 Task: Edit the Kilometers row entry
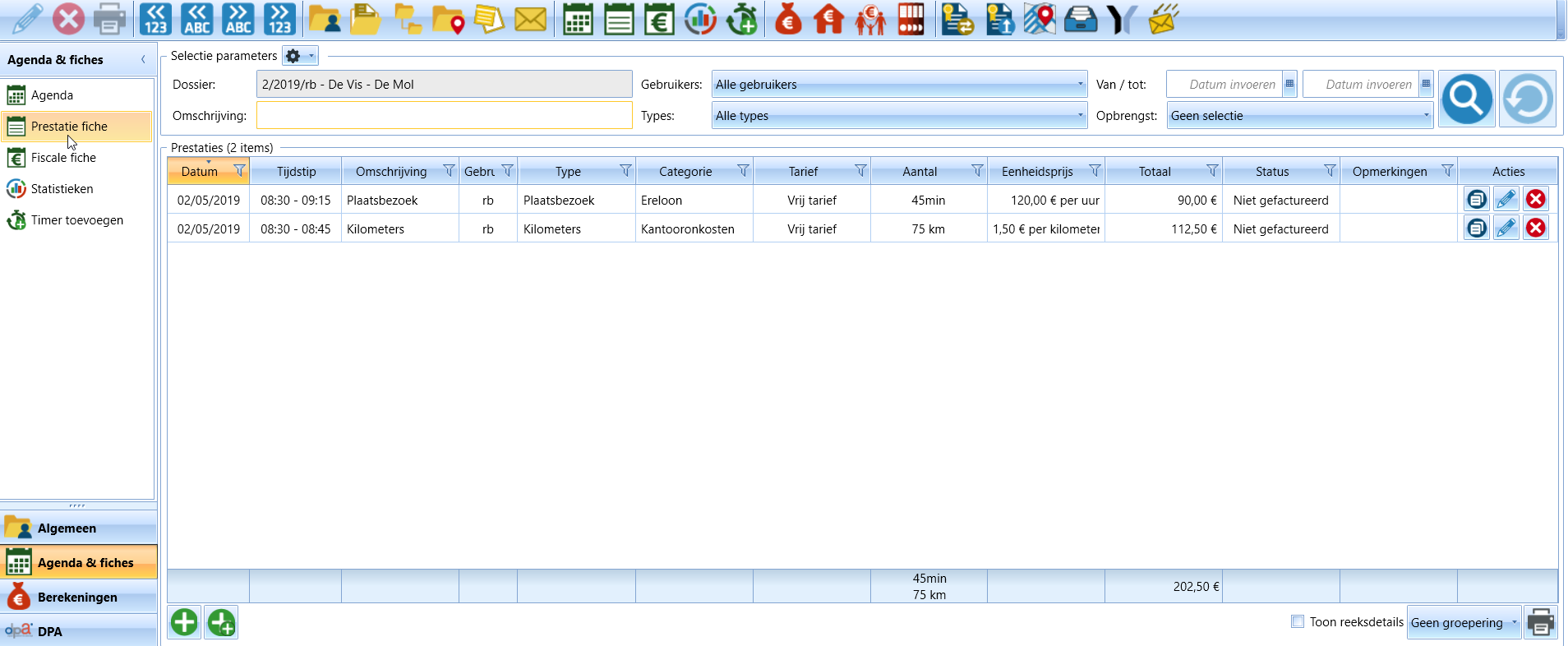(x=1506, y=228)
